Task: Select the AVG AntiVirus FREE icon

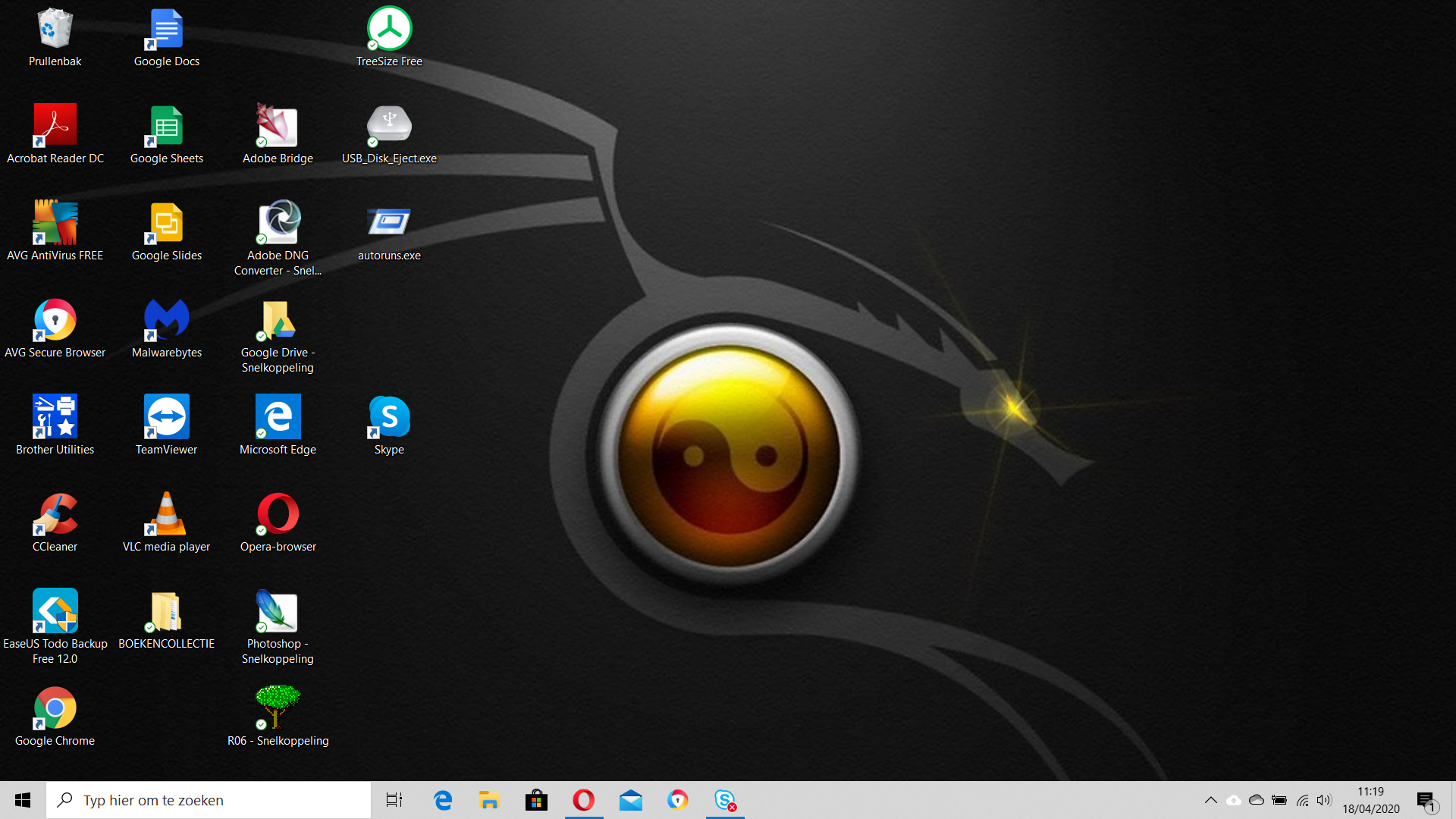Action: [55, 224]
